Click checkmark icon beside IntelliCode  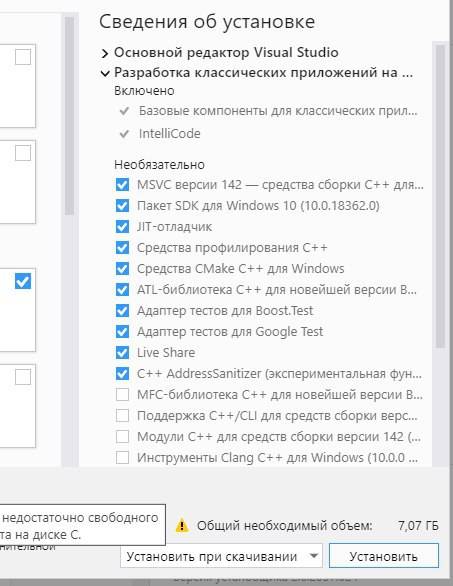click(x=124, y=133)
